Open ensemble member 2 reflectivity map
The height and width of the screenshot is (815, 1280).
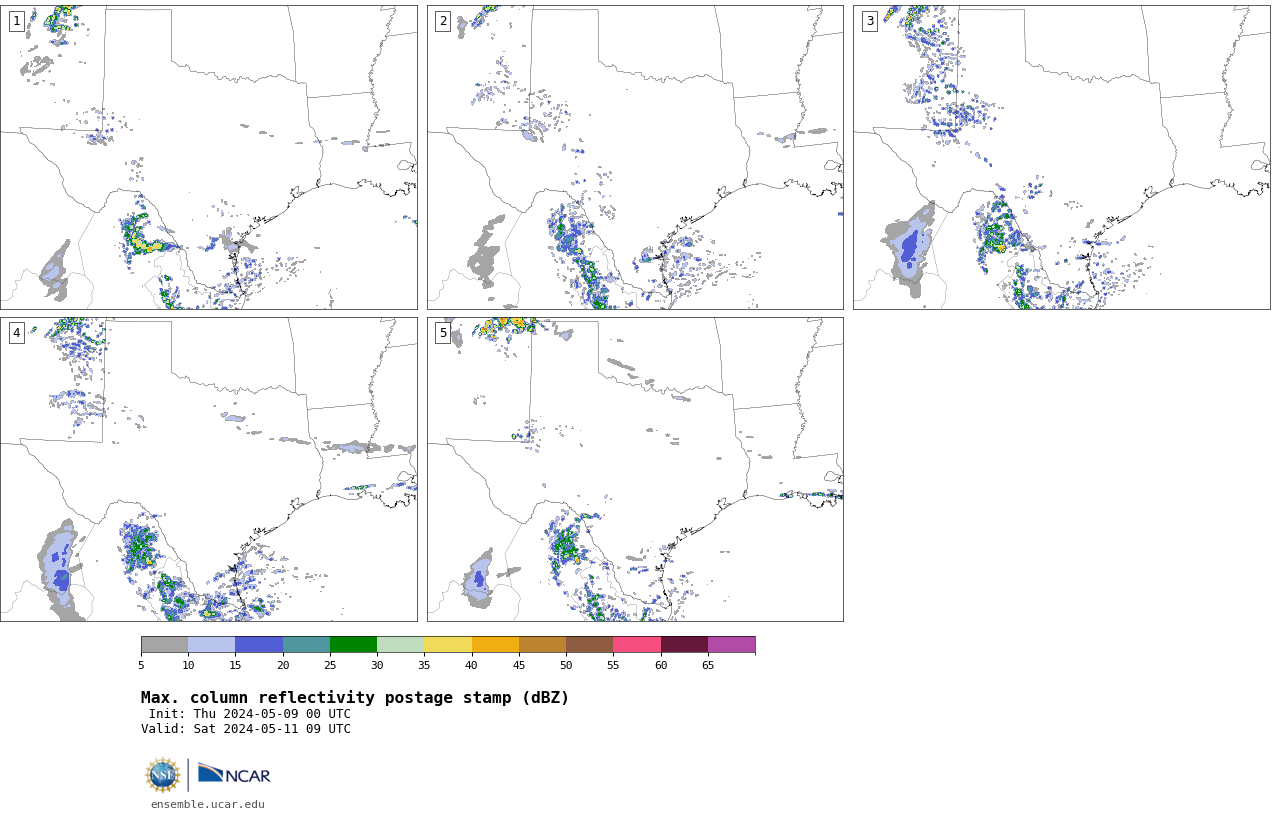pyautogui.click(x=635, y=157)
